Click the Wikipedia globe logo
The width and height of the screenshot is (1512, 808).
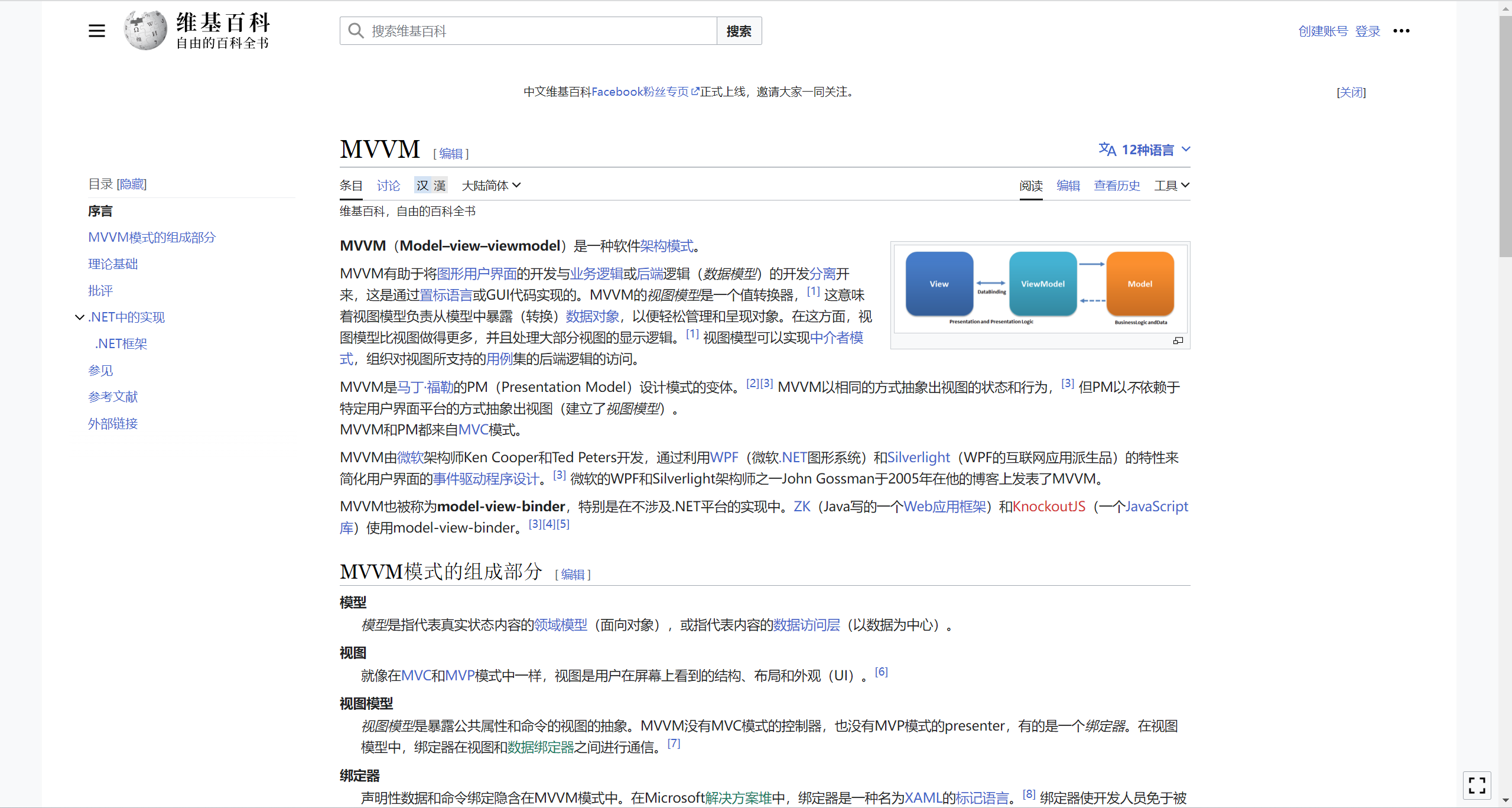click(x=145, y=31)
